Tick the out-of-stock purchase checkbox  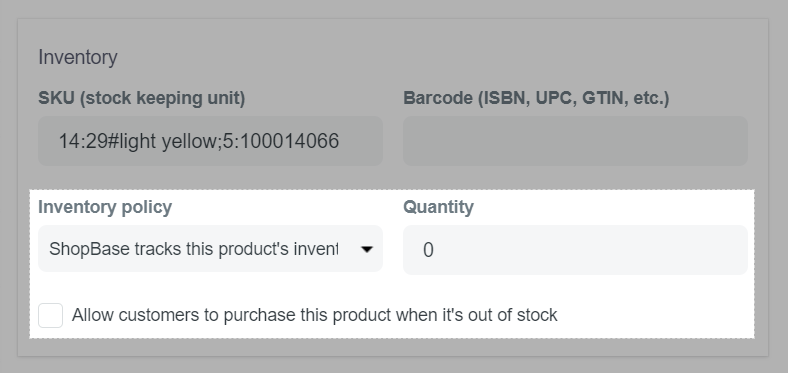(51, 315)
